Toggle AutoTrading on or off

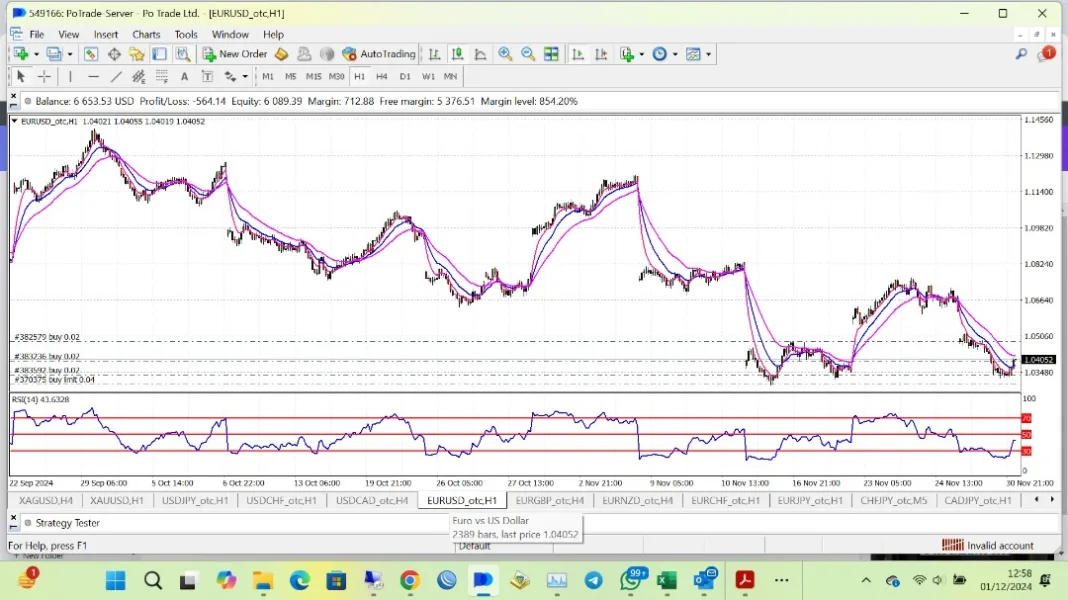378,54
